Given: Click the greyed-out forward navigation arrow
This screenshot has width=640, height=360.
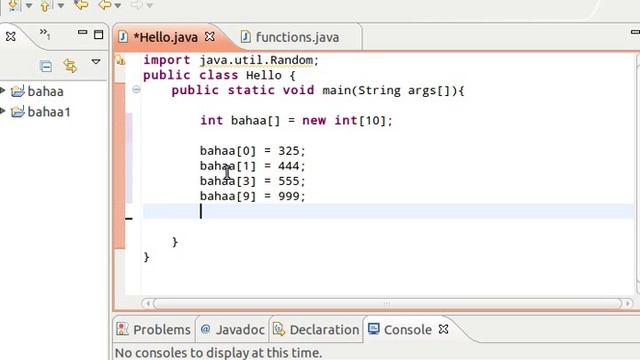Looking at the screenshot, I should [x=136, y=5].
